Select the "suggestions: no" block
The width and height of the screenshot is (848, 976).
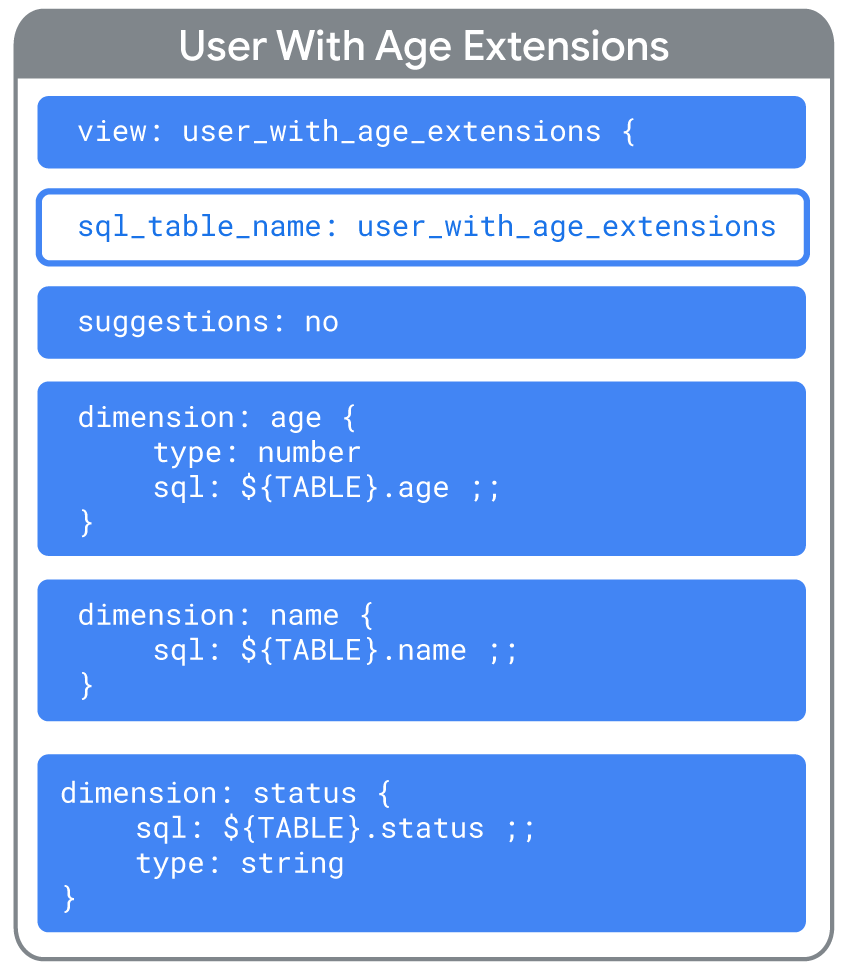[x=421, y=322]
